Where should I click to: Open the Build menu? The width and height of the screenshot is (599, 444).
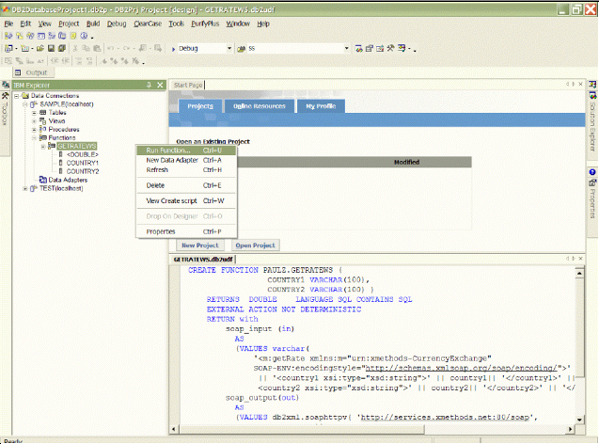coord(93,24)
